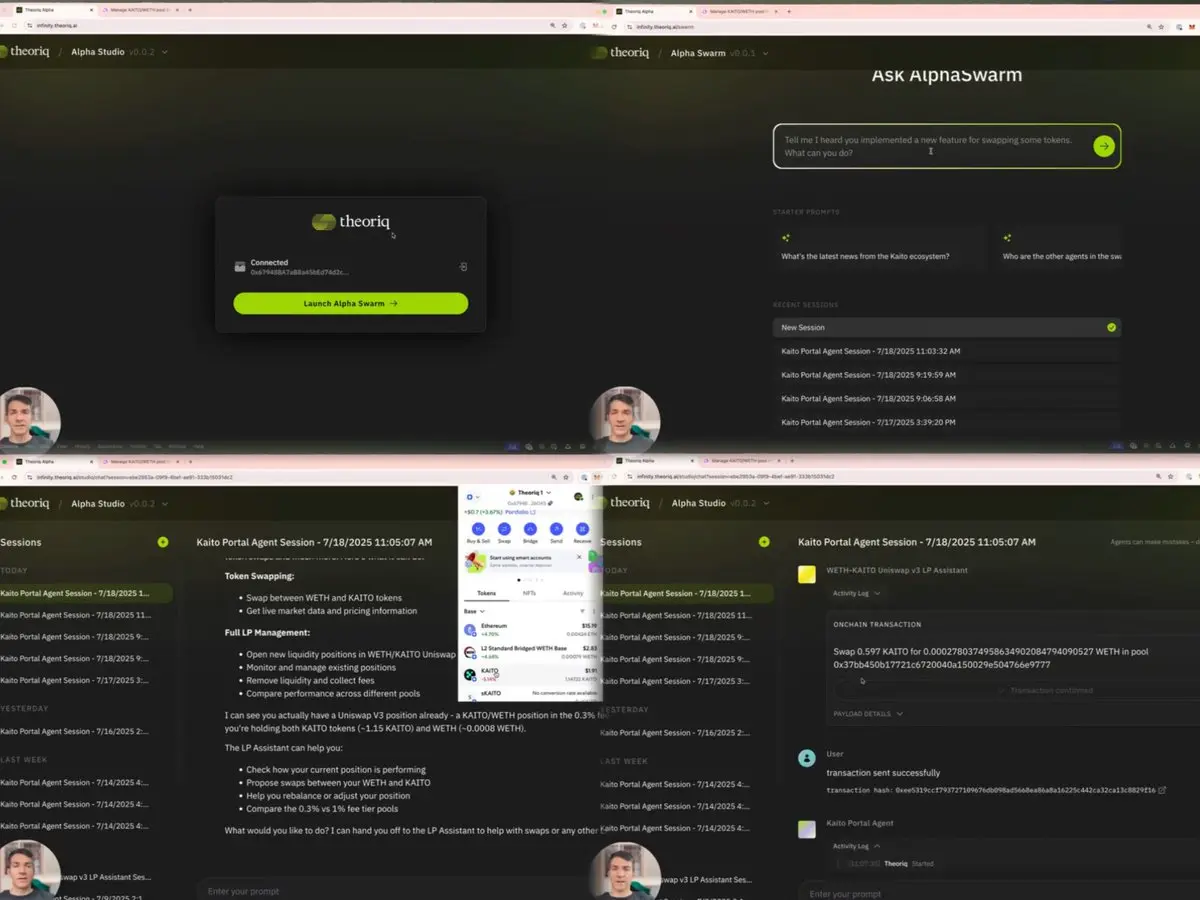
Task: Select the connected wallet address 0x67948BA7...
Action: tap(300, 272)
